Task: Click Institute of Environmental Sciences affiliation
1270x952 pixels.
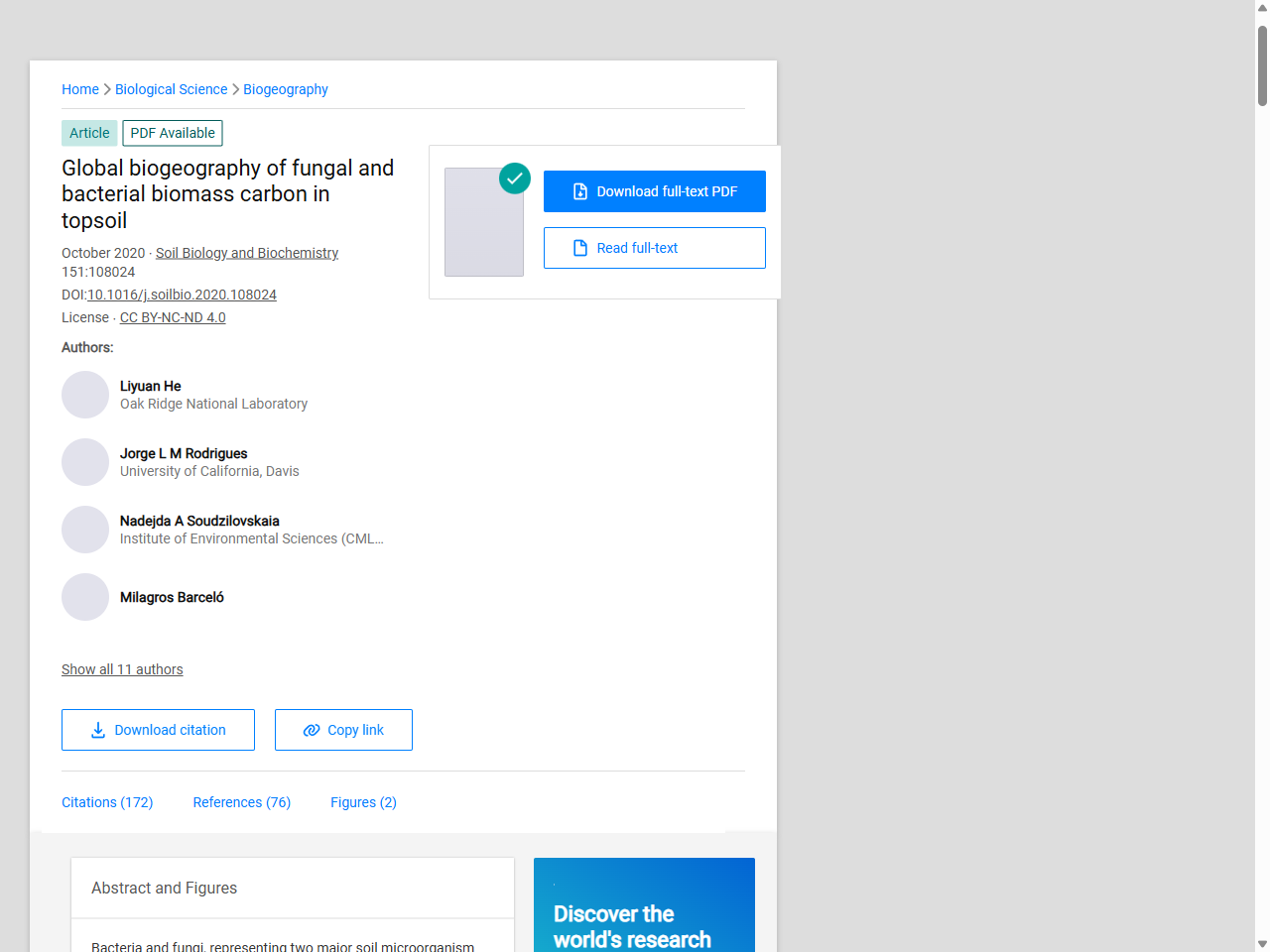Action: 252,538
